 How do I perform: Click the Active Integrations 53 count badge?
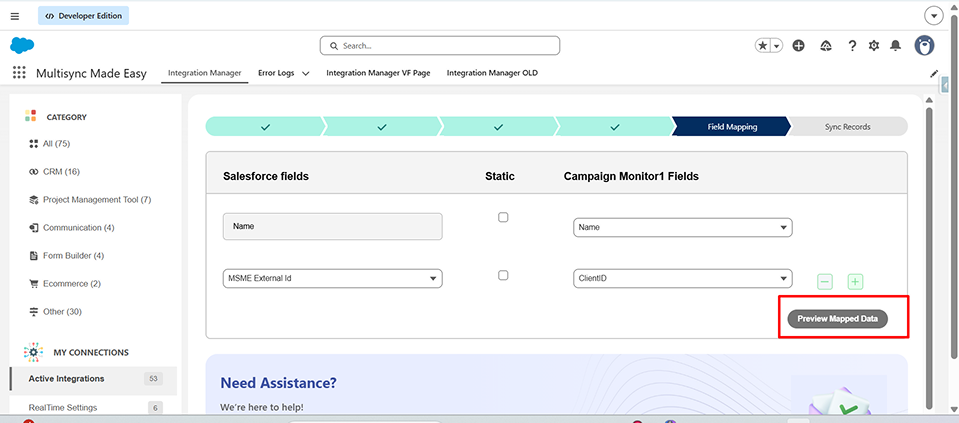point(153,379)
